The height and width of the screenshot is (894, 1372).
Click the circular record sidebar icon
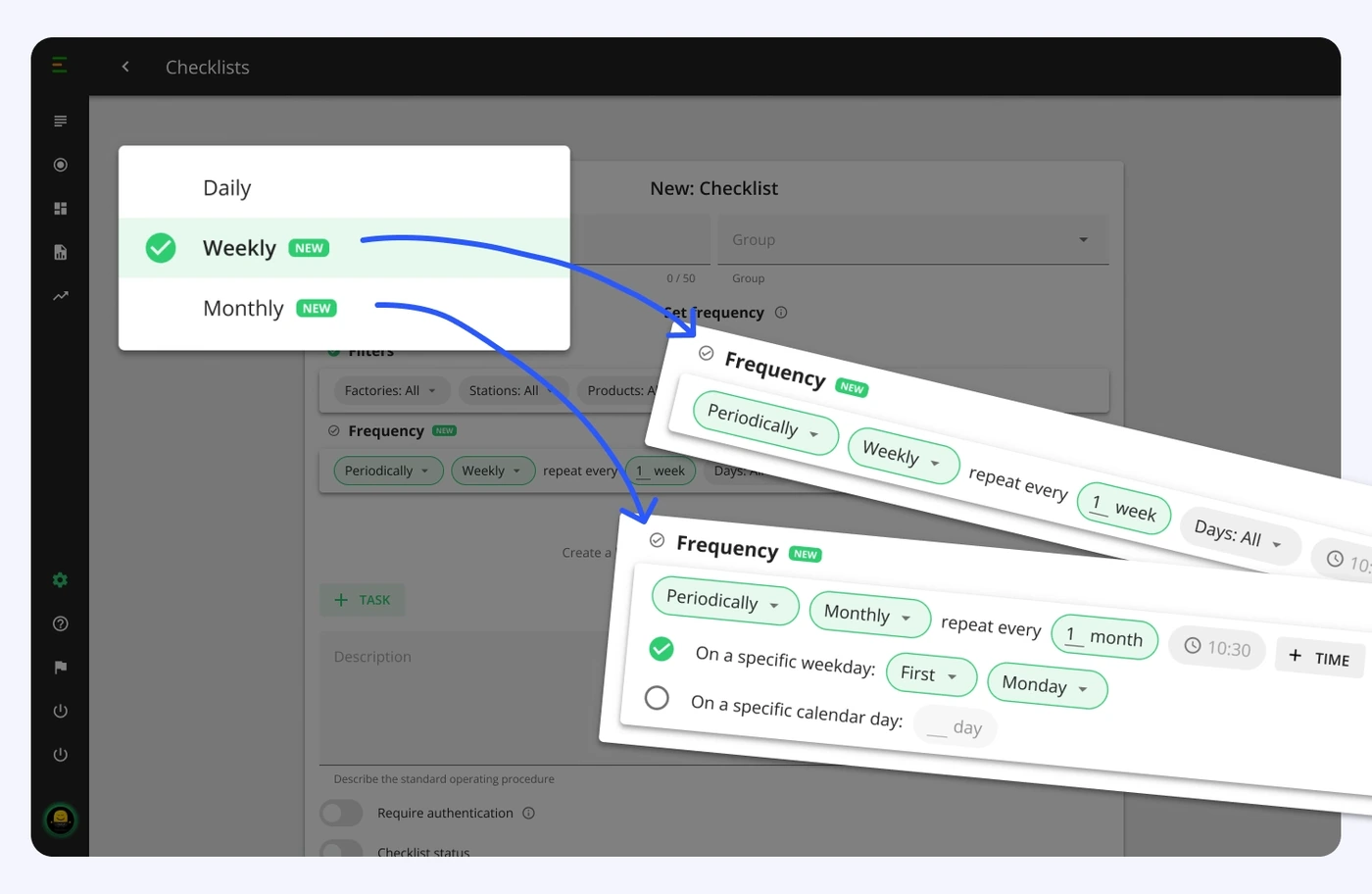(x=60, y=165)
